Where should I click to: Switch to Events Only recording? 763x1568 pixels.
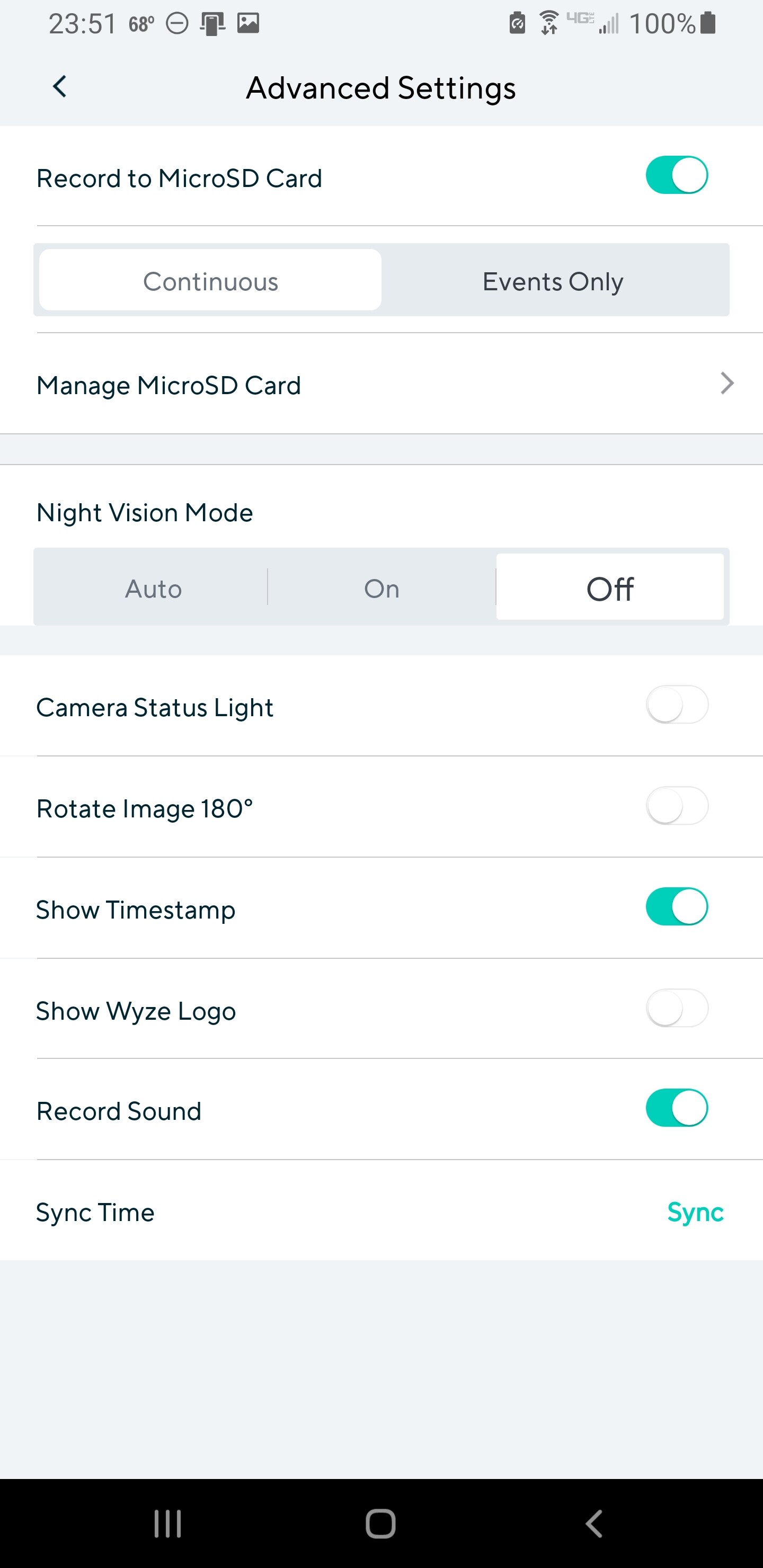coord(553,281)
